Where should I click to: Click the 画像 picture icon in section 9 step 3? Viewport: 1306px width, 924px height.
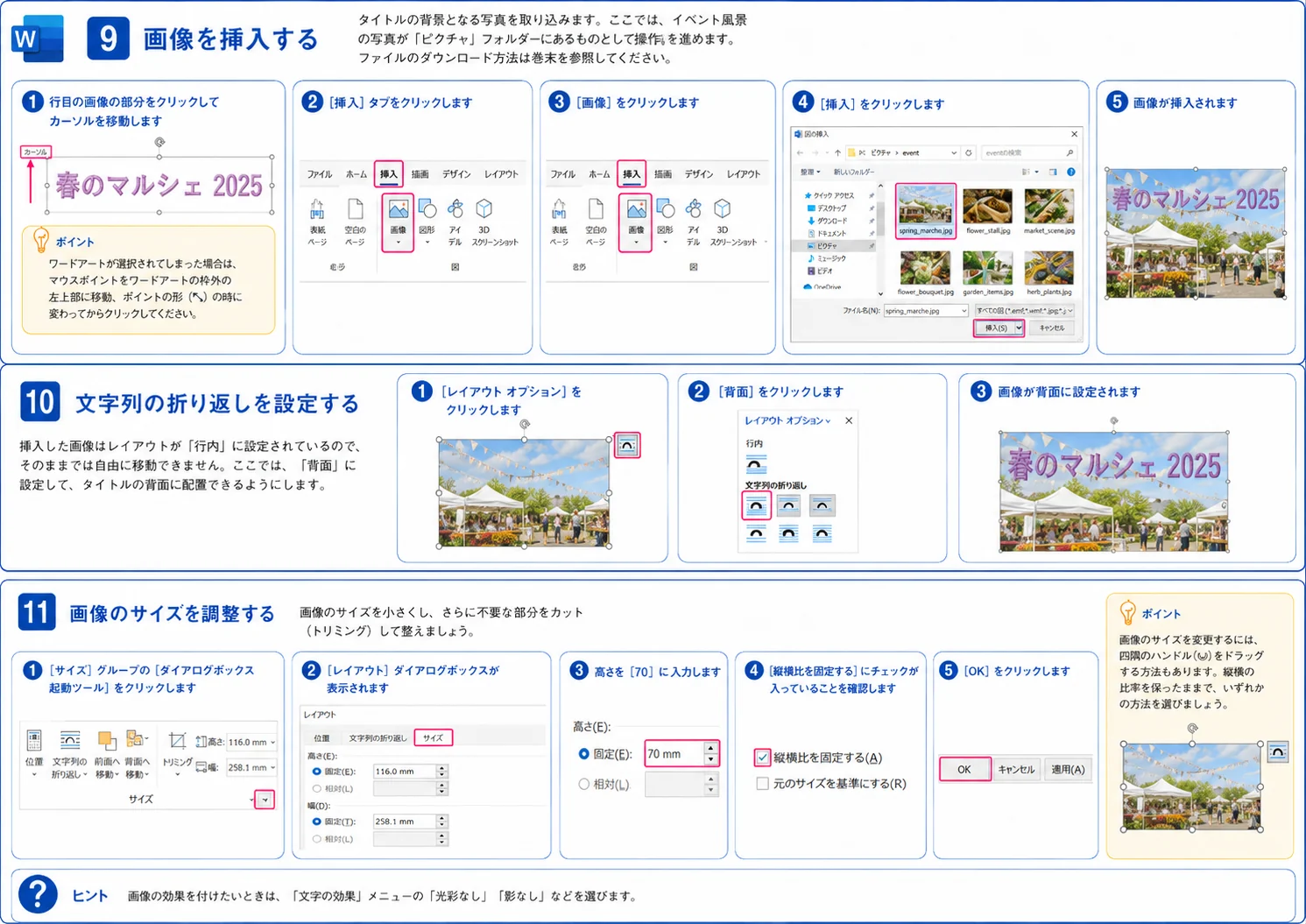636,209
